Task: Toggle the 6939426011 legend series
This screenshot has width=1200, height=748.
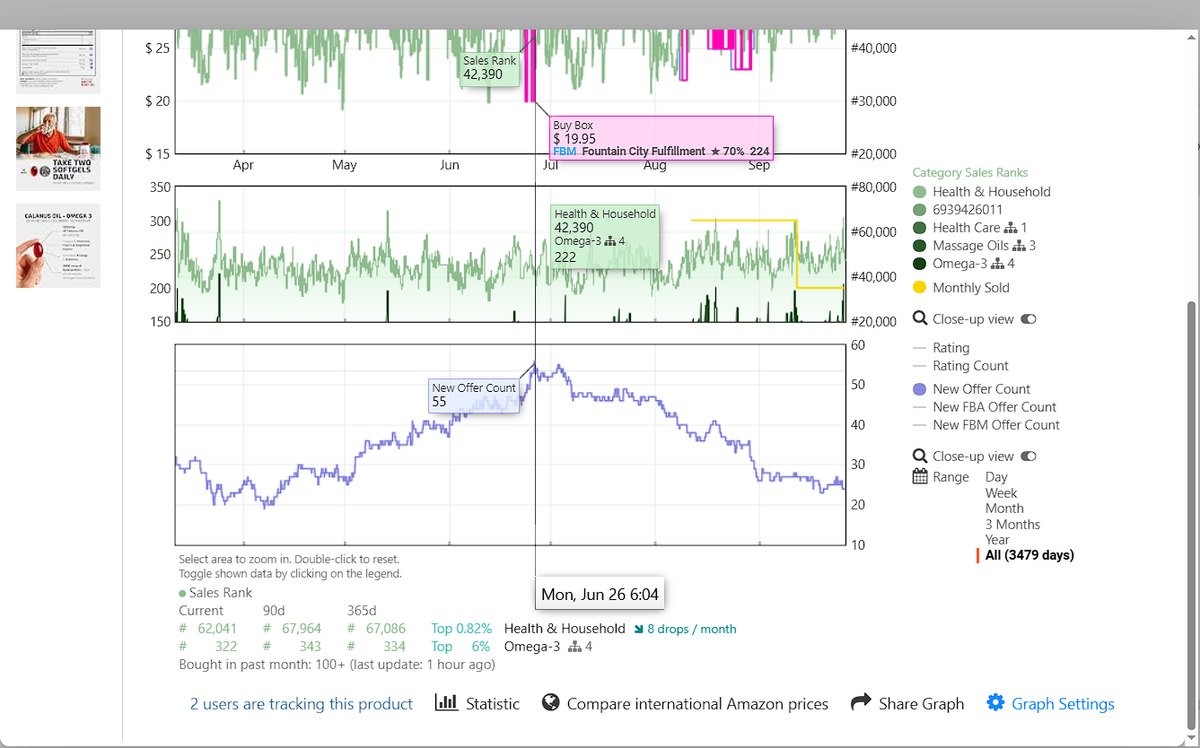Action: tap(967, 210)
